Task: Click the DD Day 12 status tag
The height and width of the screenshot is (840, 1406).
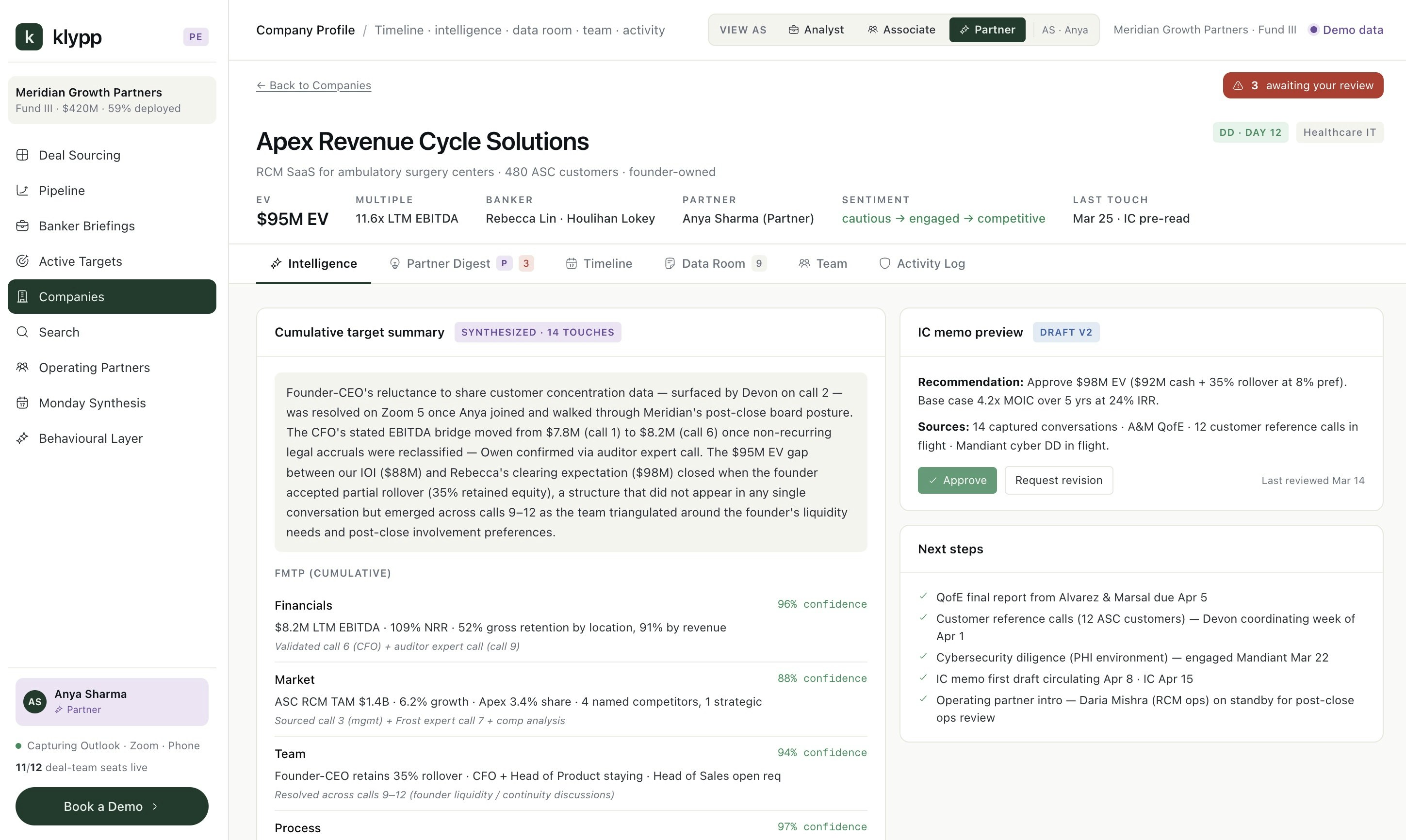Action: coord(1250,132)
